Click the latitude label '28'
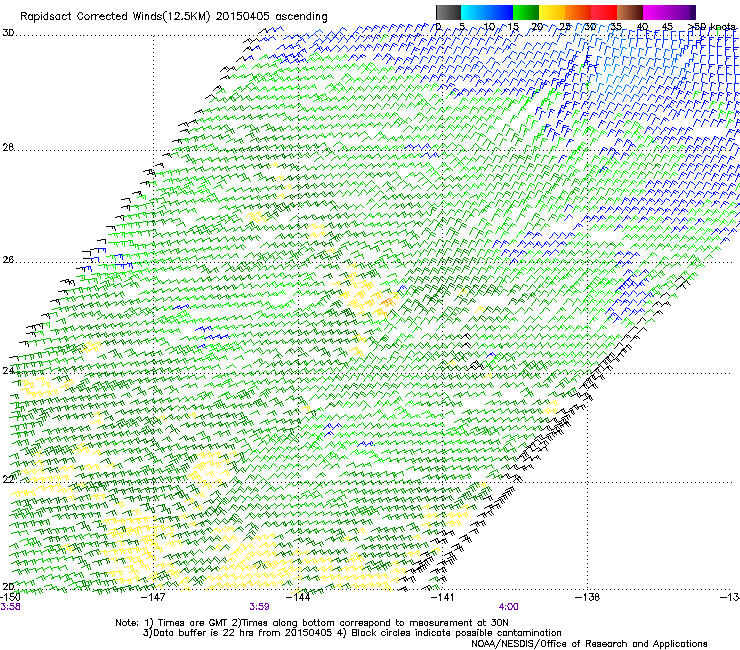740x650 pixels. coord(8,147)
